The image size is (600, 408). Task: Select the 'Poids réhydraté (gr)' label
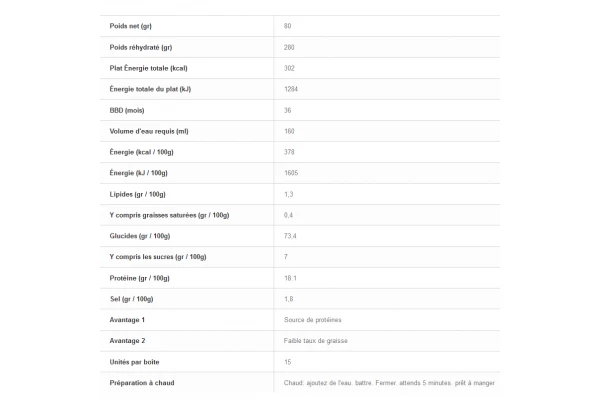click(x=140, y=47)
